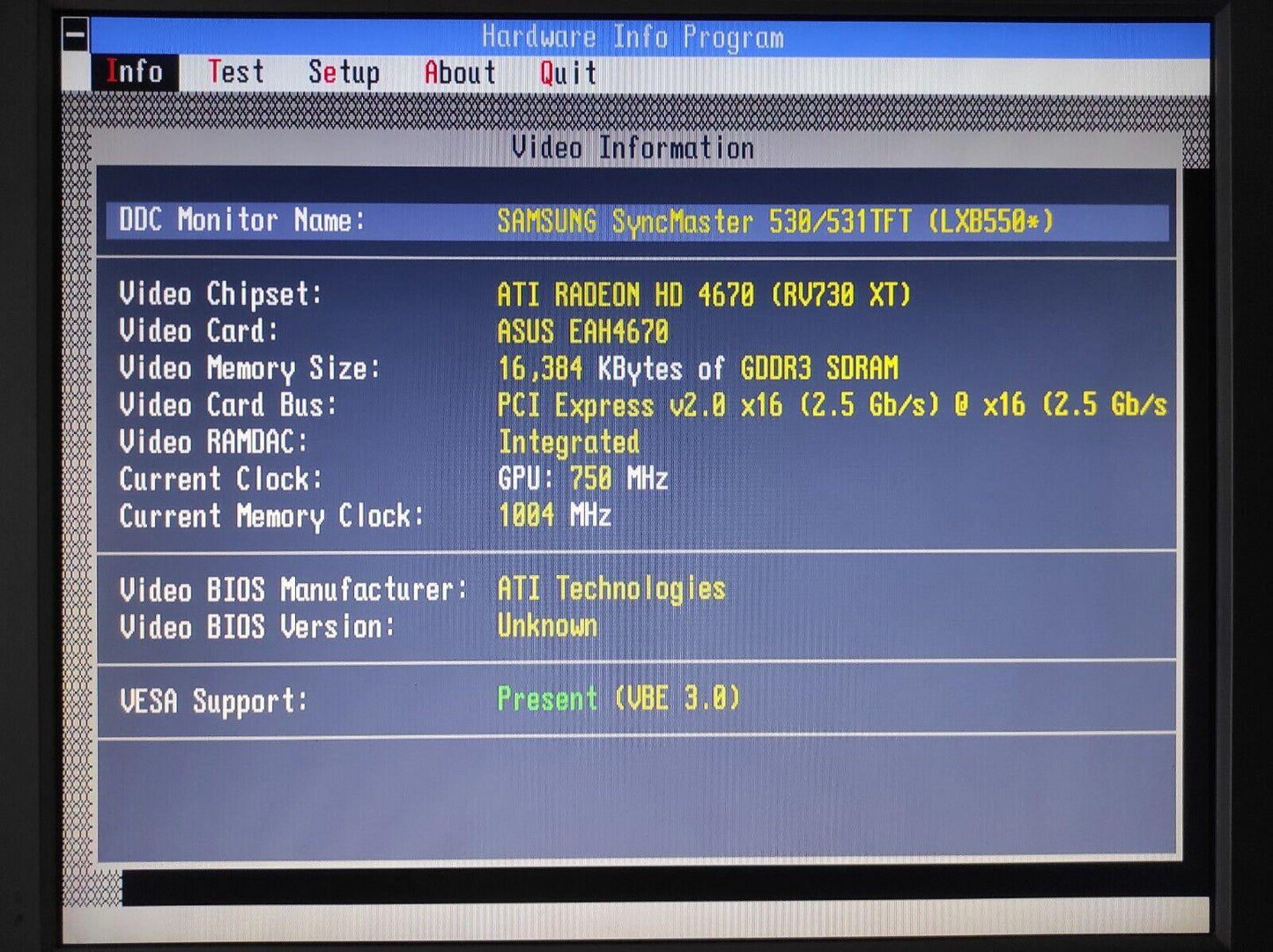1273x952 pixels.
Task: Select the Video Card ASUS EAH4670 entry
Action: click(582, 332)
